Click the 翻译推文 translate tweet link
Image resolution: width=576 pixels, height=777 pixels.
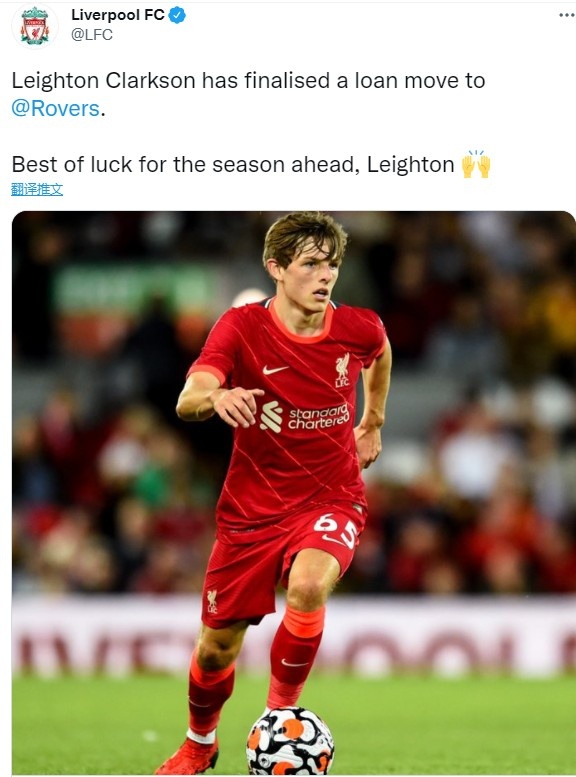(37, 189)
